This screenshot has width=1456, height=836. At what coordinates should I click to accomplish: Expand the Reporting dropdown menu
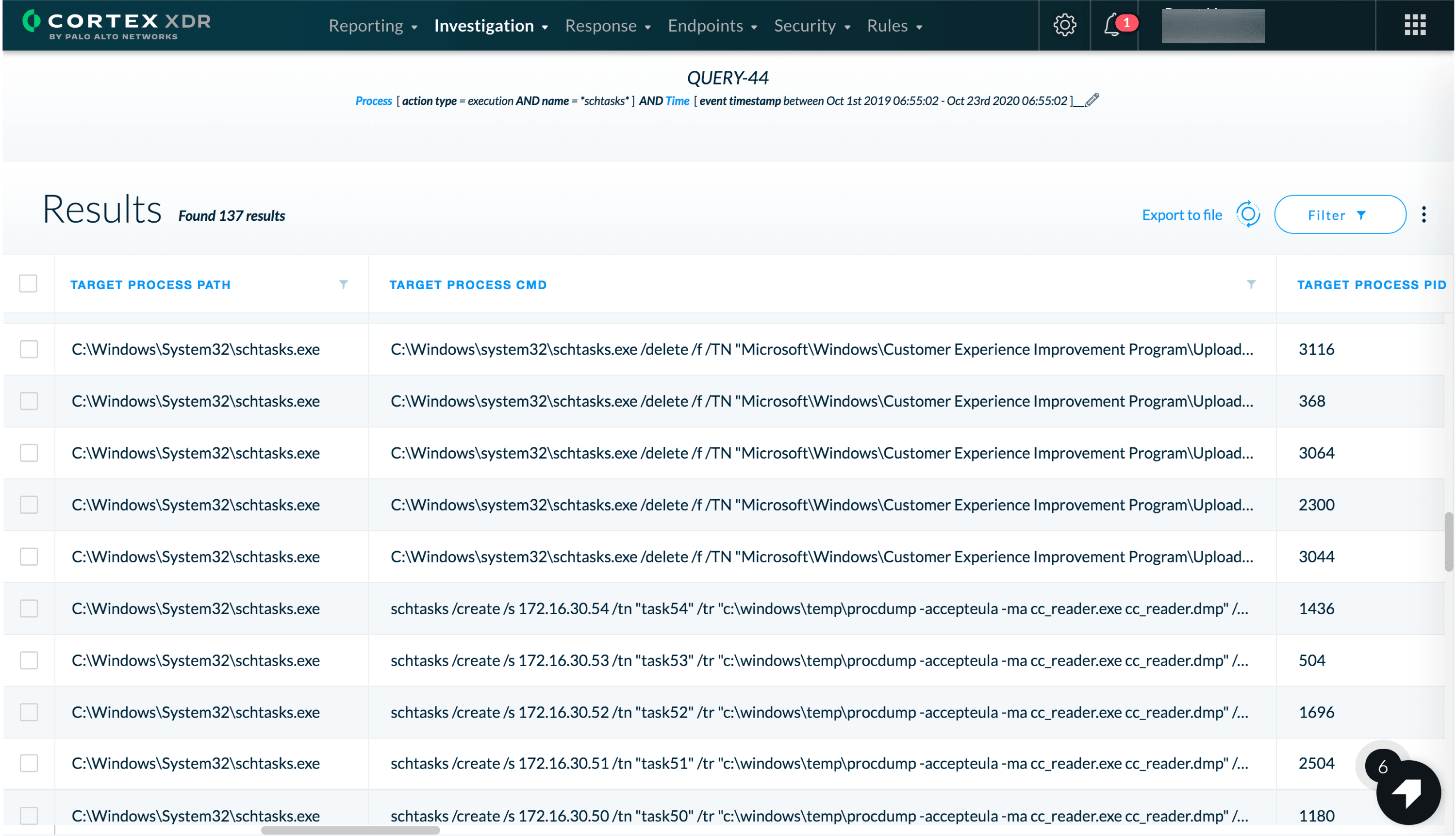pos(373,26)
